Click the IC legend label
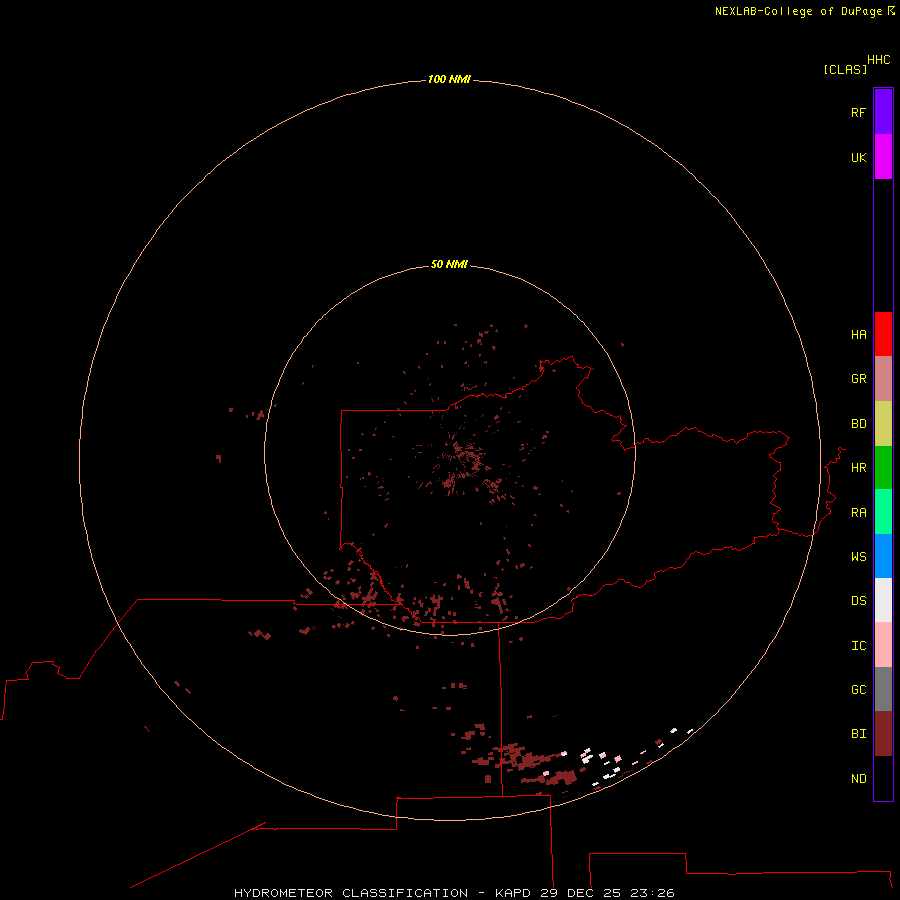 coord(858,646)
